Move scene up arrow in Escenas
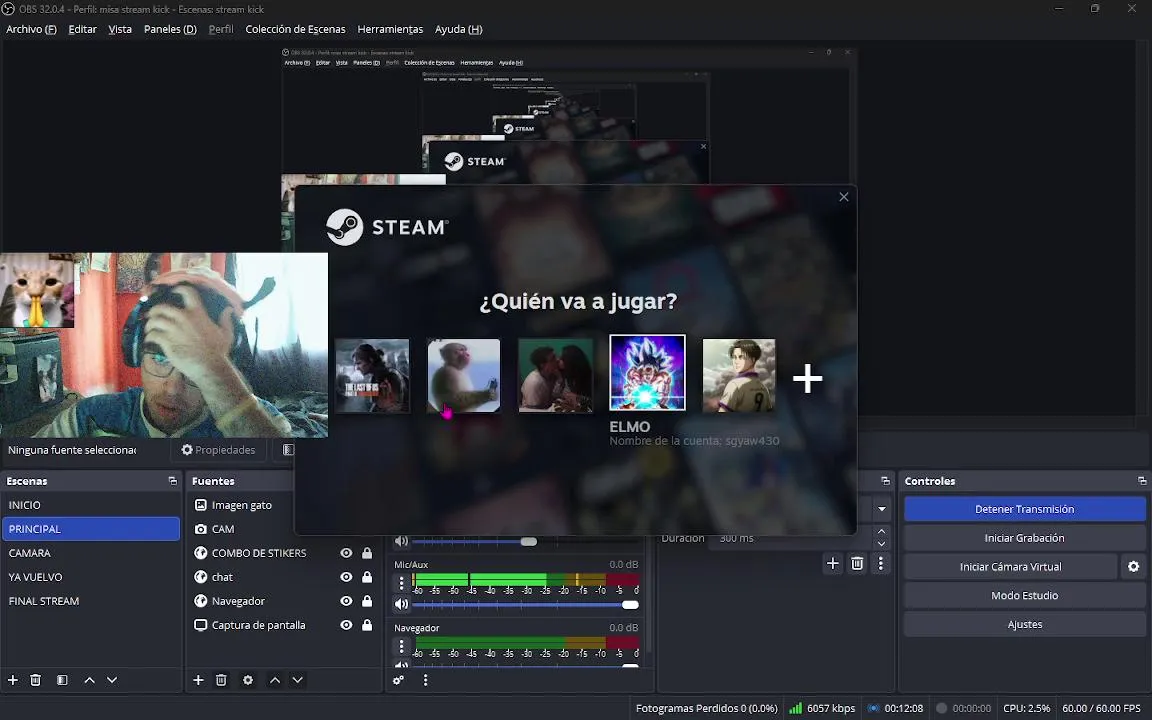This screenshot has height=720, width=1152. [x=90, y=680]
